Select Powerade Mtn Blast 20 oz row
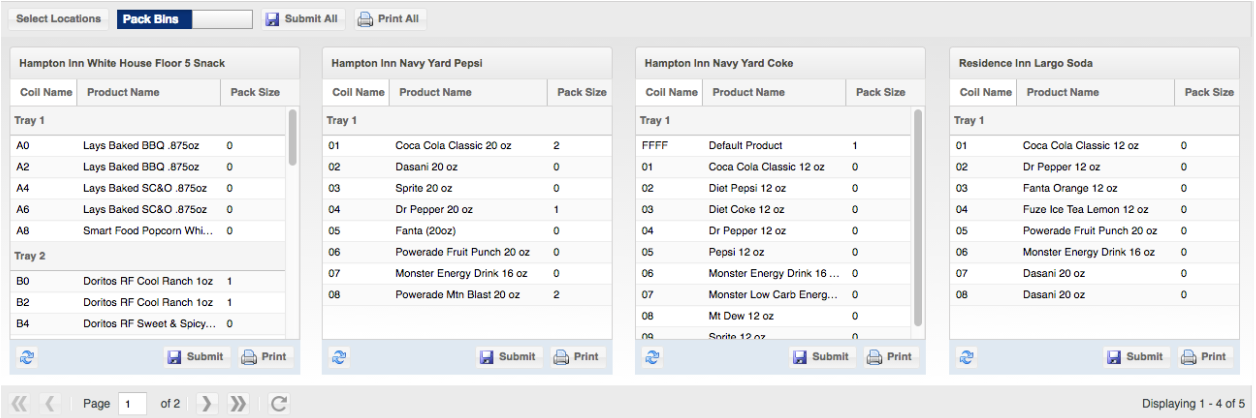 [x=467, y=295]
